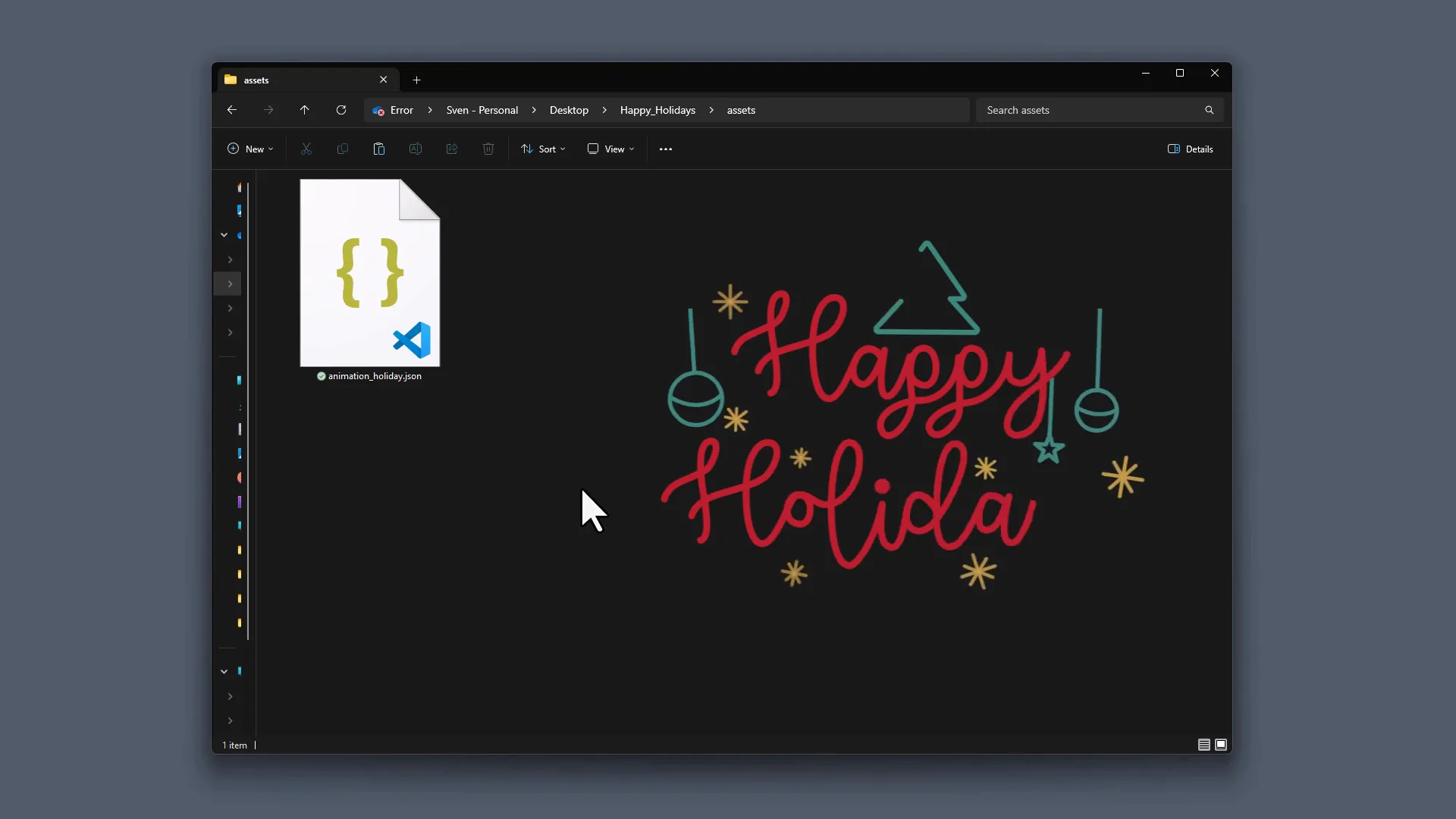This screenshot has width=1456, height=819.
Task: Open a new File Explorer tab
Action: click(416, 80)
